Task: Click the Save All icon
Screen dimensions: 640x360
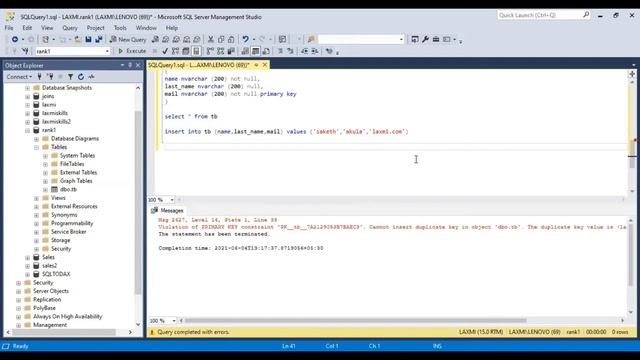Action: point(99,39)
